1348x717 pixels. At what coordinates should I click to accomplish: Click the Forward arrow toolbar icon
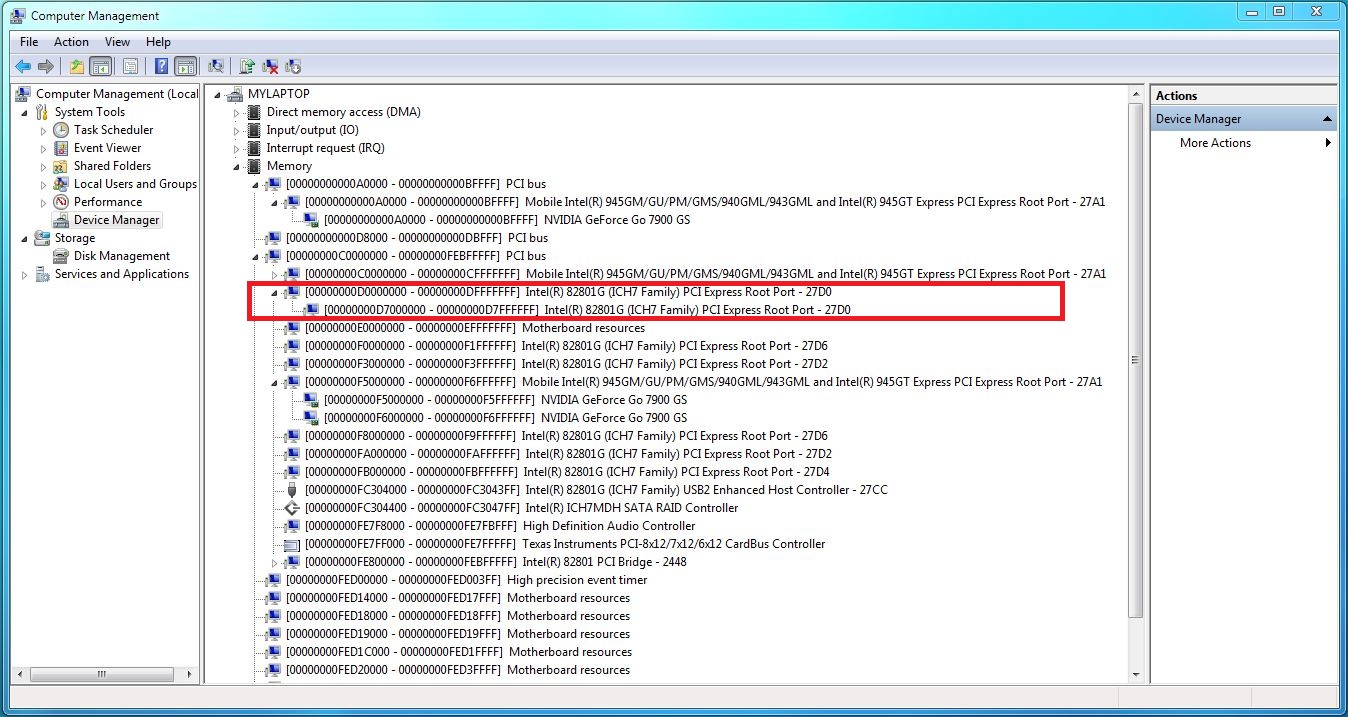tap(45, 67)
